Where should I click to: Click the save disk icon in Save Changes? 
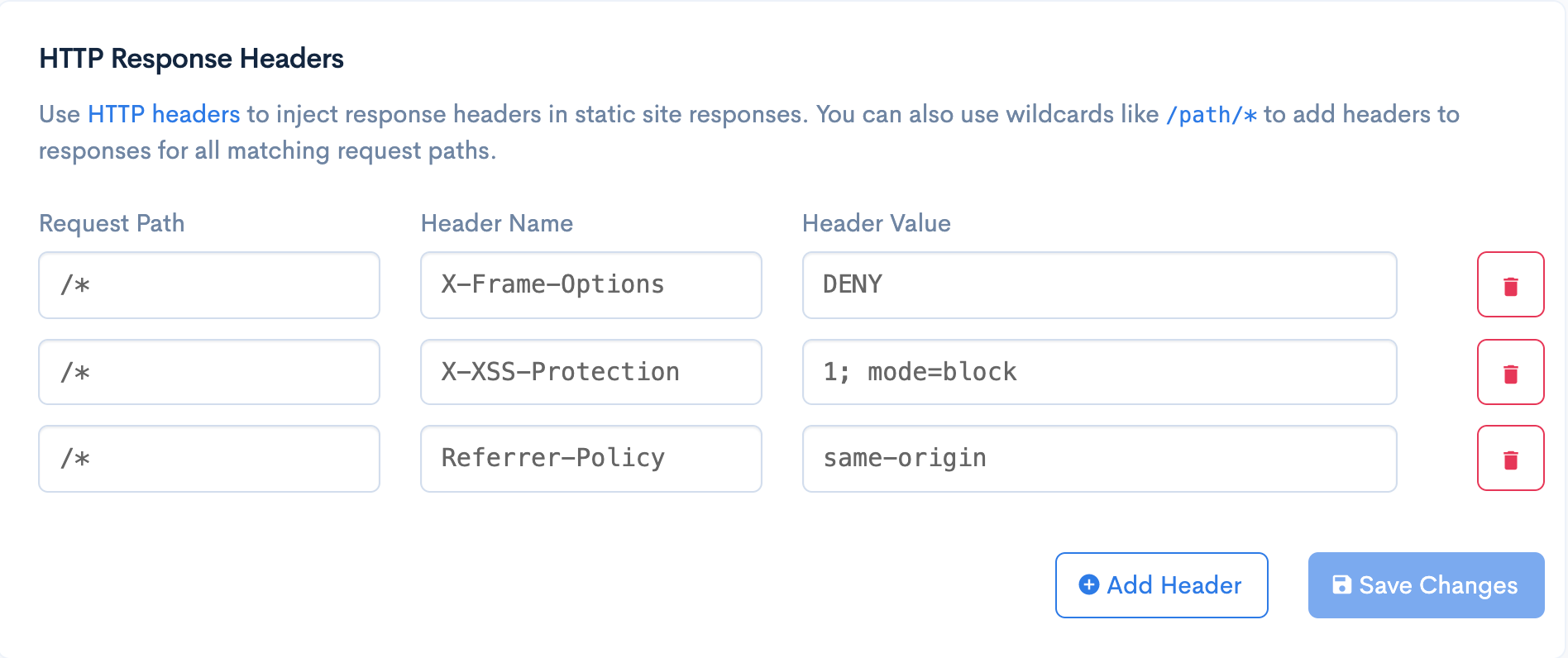(x=1341, y=584)
